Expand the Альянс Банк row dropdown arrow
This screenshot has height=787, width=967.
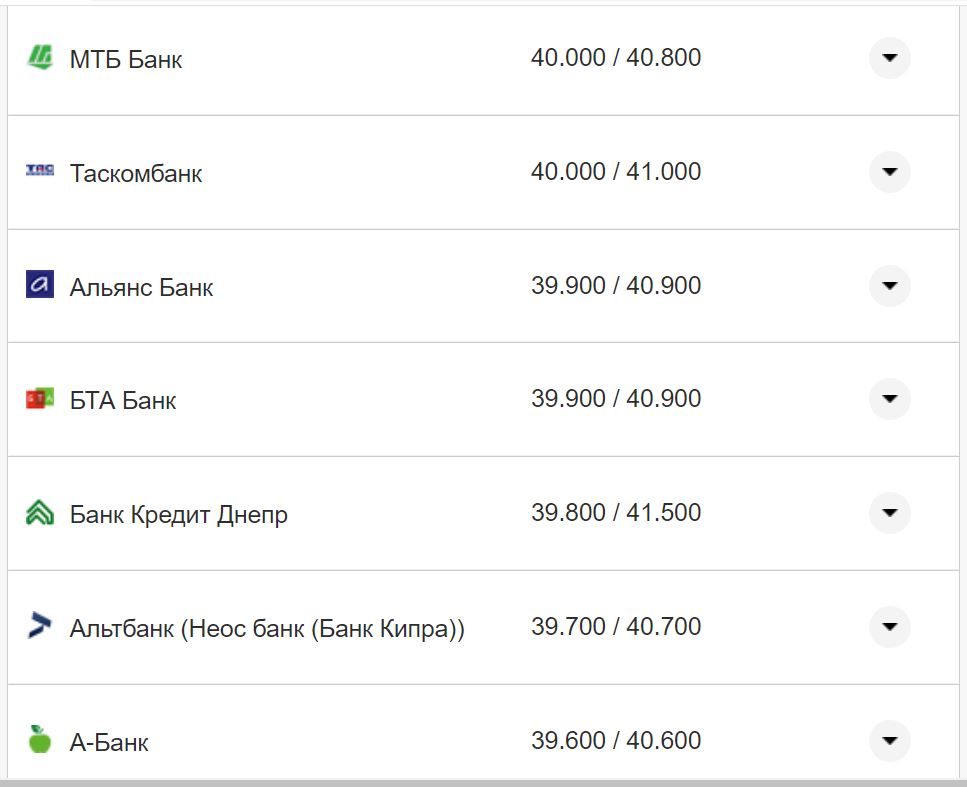889,286
